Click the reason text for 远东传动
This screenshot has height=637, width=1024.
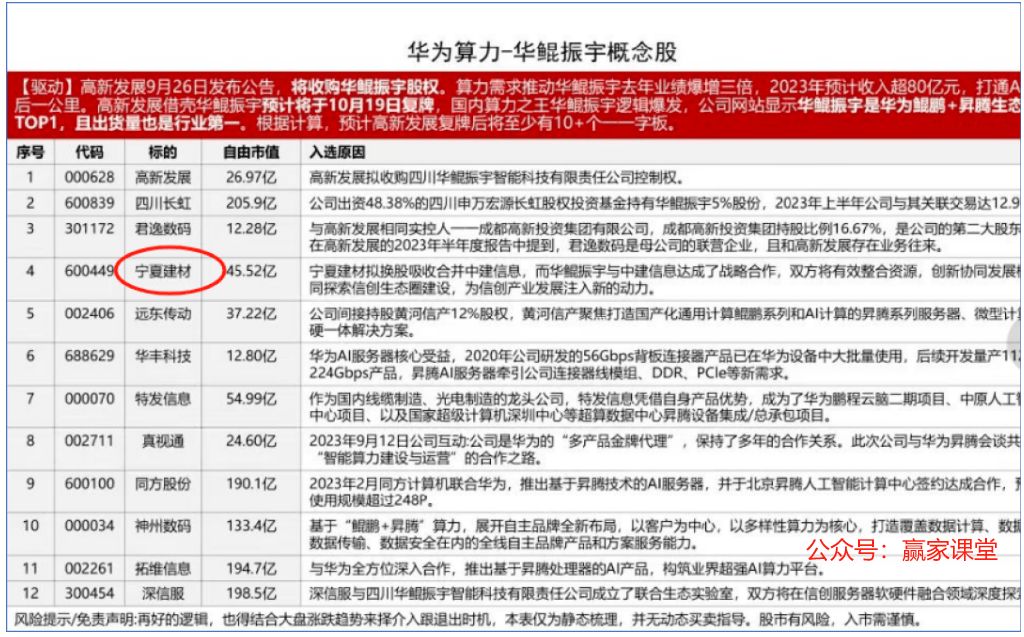pos(664,322)
